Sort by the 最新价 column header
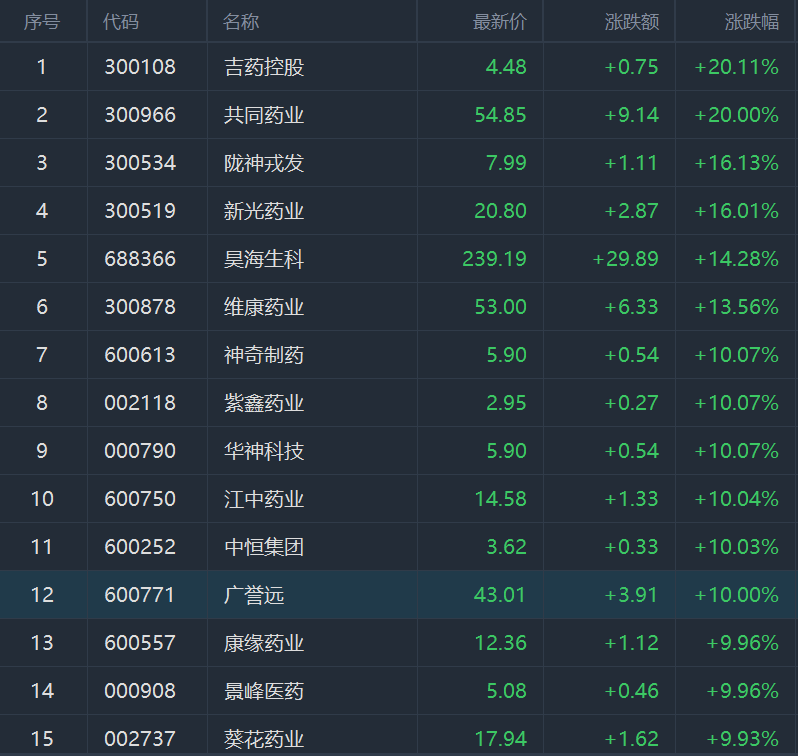The height and width of the screenshot is (756, 798). tap(499, 22)
